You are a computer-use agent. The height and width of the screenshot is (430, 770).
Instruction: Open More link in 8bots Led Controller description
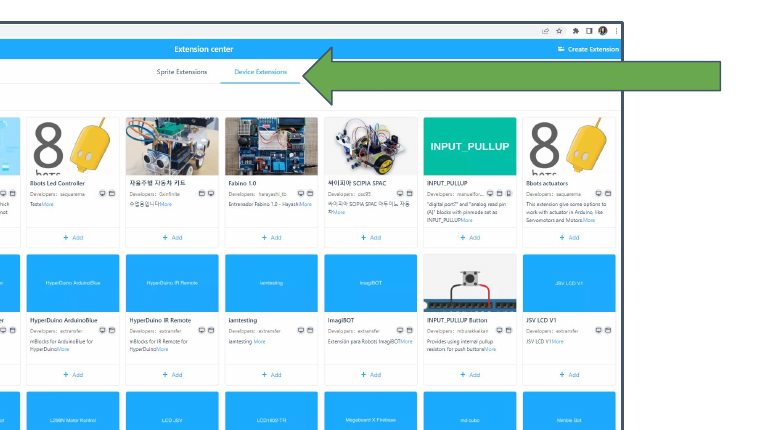click(x=48, y=204)
